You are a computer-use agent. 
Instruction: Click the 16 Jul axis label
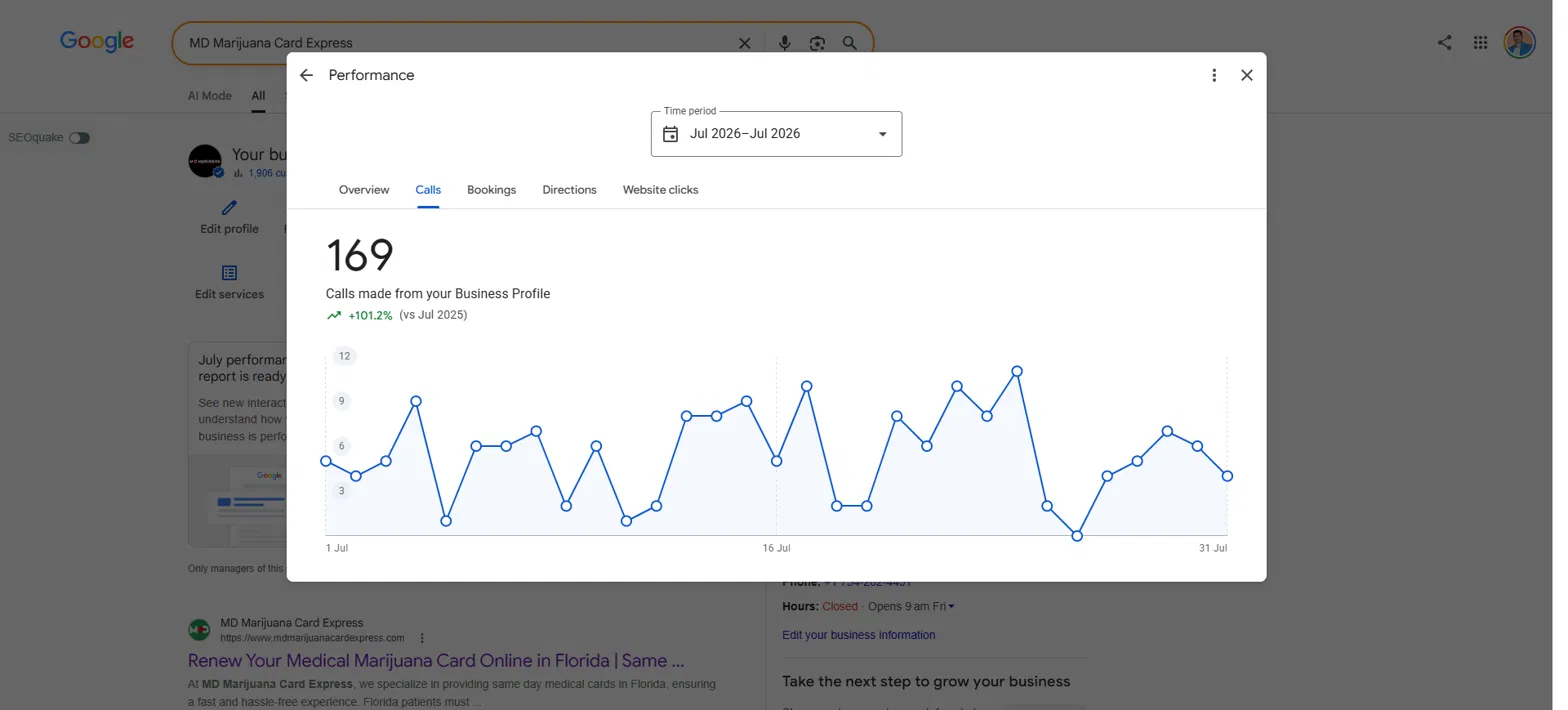(776, 548)
